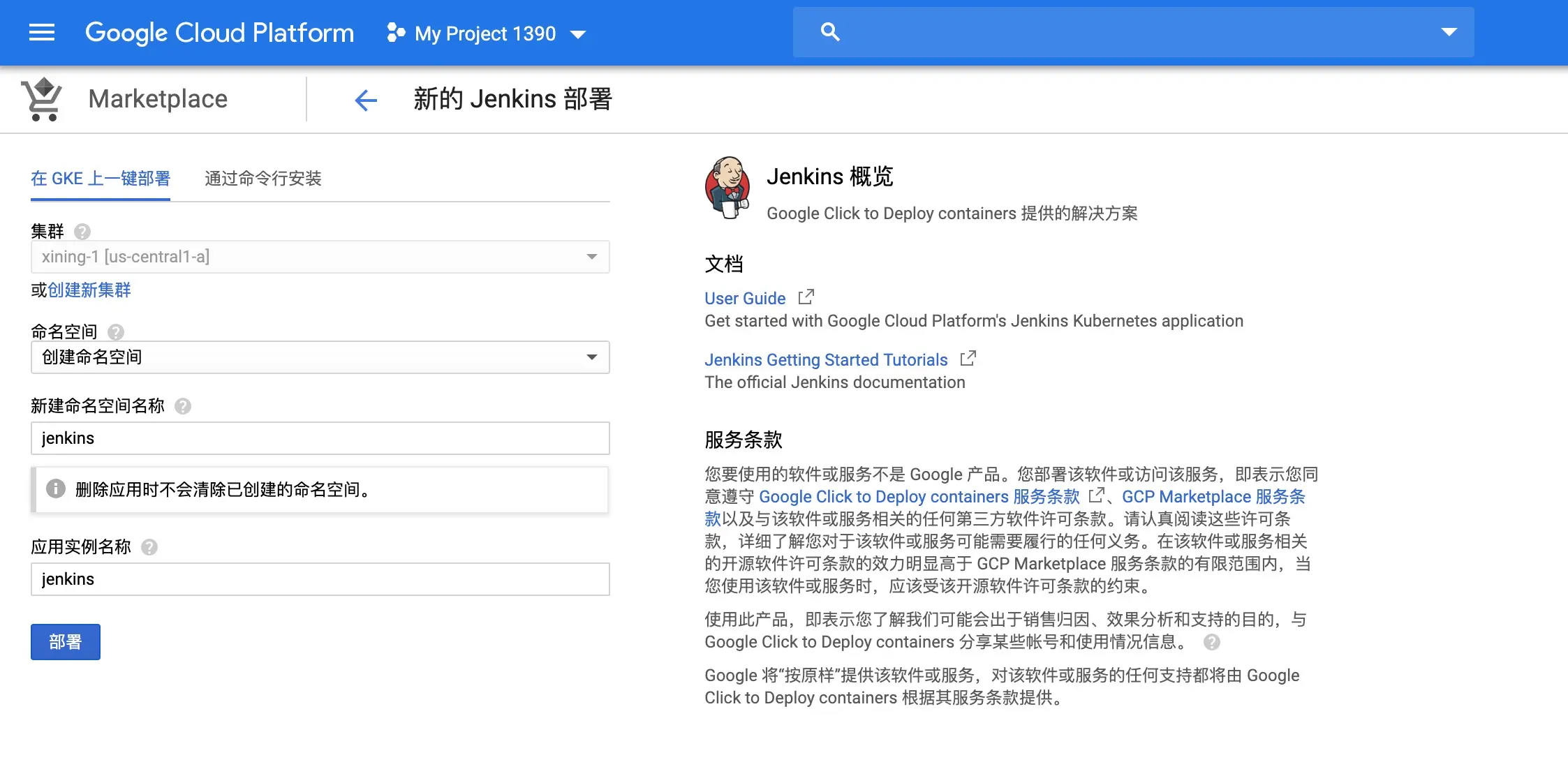Select the 在 GKE 上一键部署 tab
This screenshot has width=1568, height=776.
coord(101,179)
